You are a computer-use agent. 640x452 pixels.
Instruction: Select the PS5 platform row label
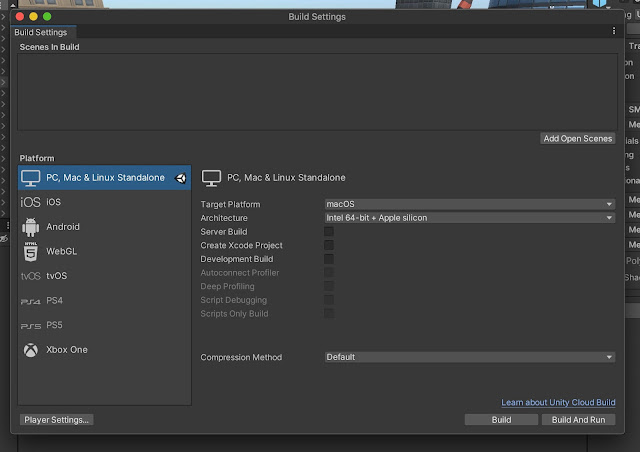pos(54,325)
